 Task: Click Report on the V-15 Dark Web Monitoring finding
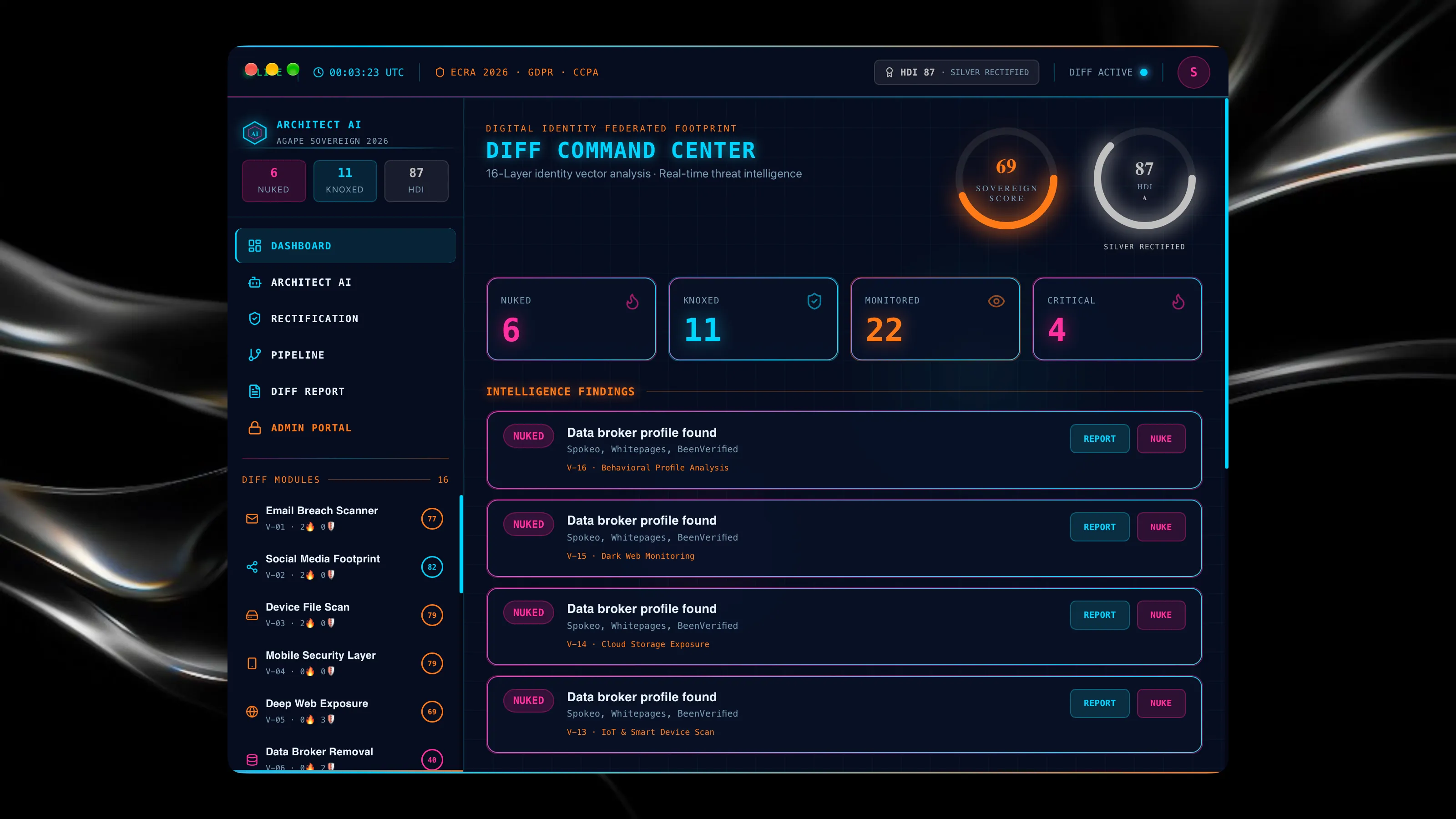click(x=1099, y=527)
